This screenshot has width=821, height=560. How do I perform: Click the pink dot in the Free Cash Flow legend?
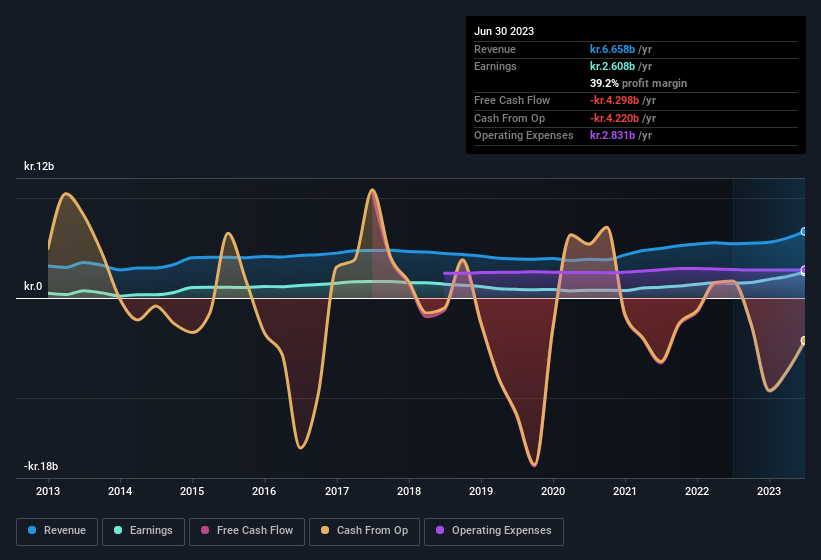(205, 530)
